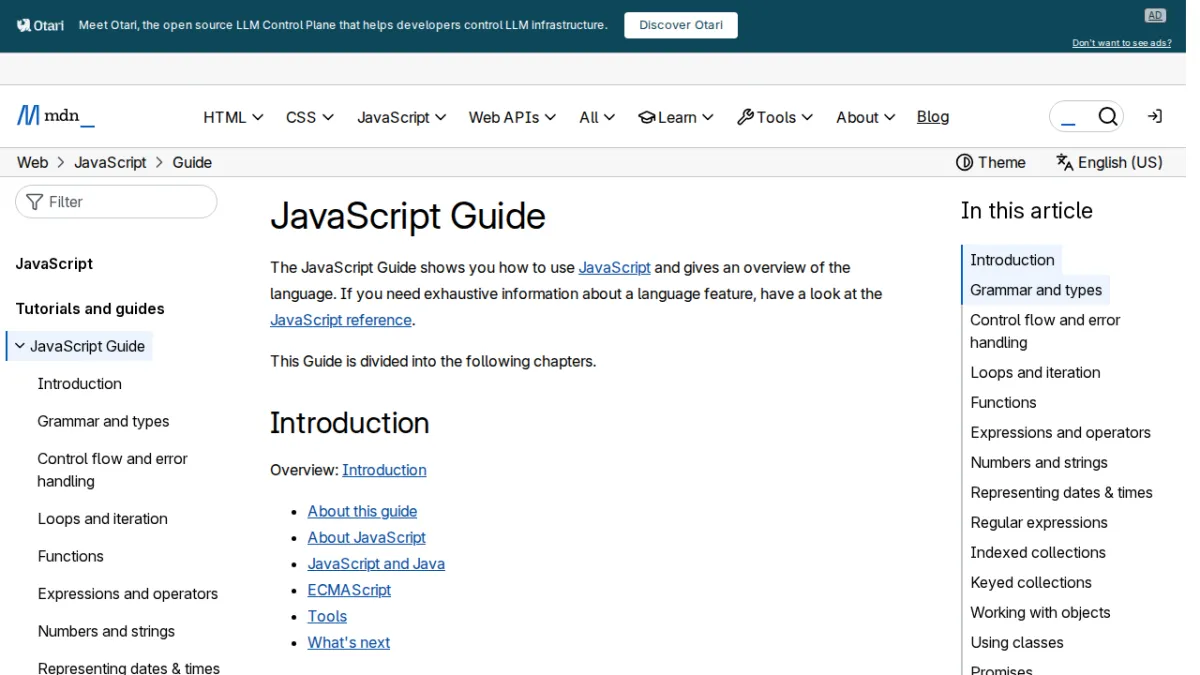This screenshot has height=675, width=1200.
Task: Open the ECMAScript link
Action: click(349, 590)
